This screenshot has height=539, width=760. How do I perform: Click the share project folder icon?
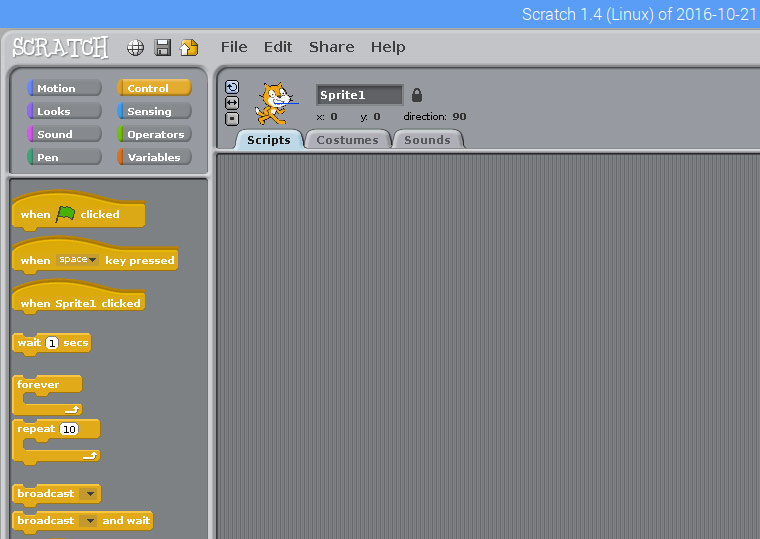188,47
